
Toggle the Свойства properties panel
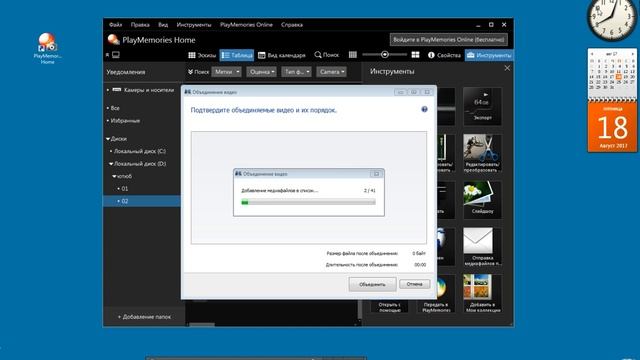[444, 55]
